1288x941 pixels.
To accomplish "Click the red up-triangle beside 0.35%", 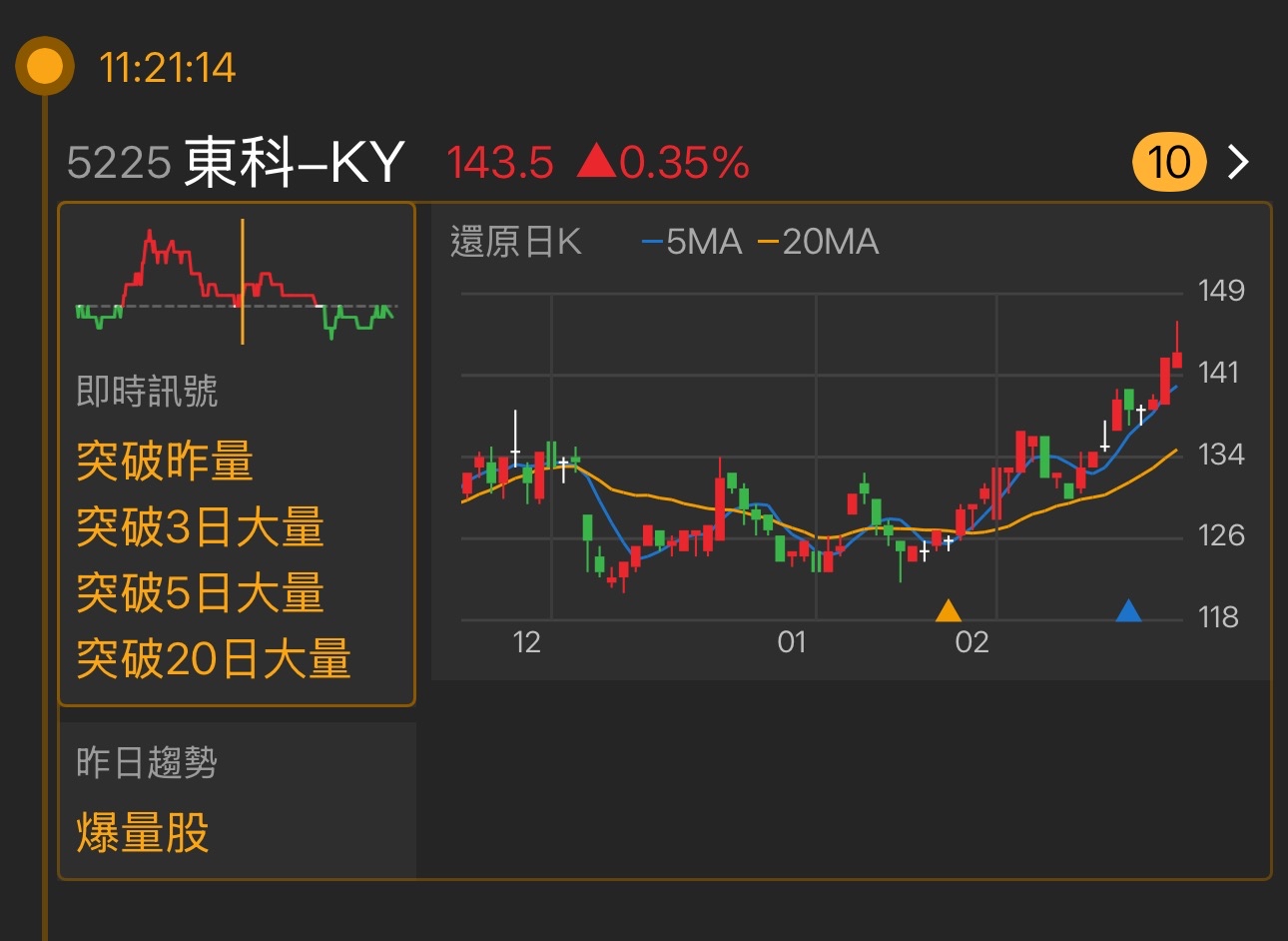I will coord(596,162).
